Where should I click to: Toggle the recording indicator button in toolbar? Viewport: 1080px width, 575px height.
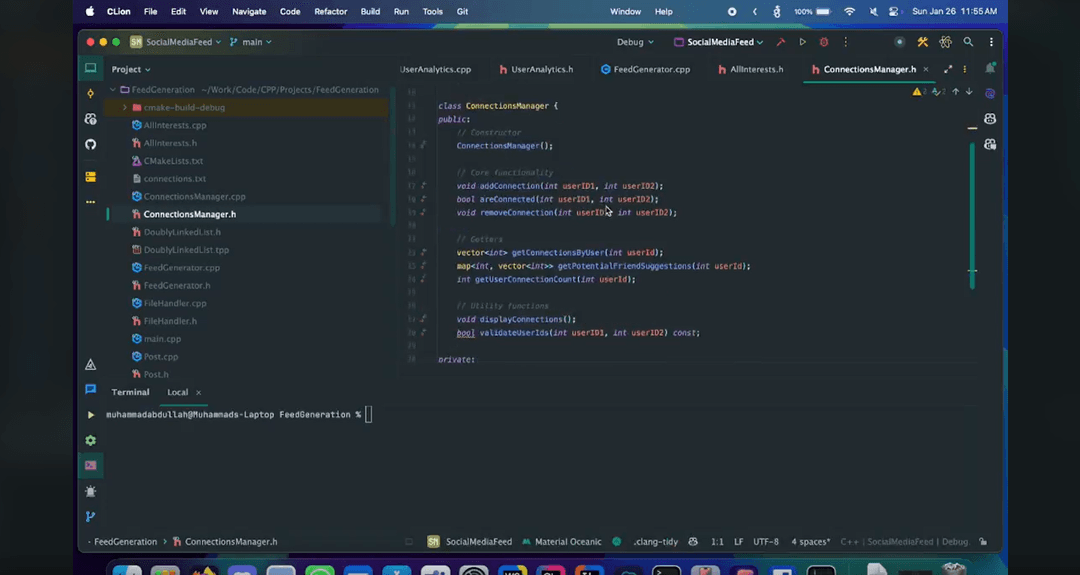(x=899, y=42)
